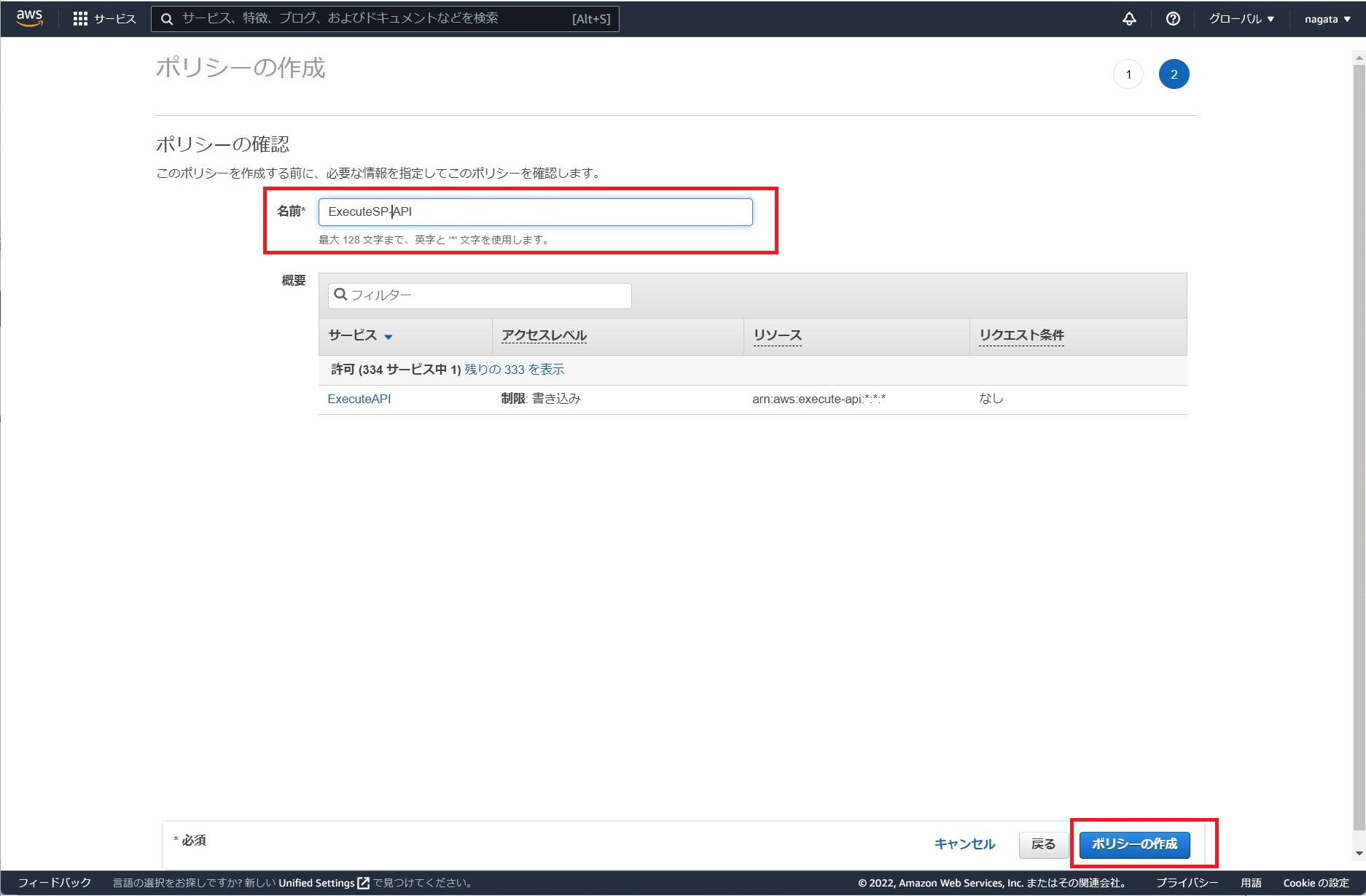Open the グローバル region dropdown
Viewport: 1366px width, 896px height.
[x=1241, y=19]
